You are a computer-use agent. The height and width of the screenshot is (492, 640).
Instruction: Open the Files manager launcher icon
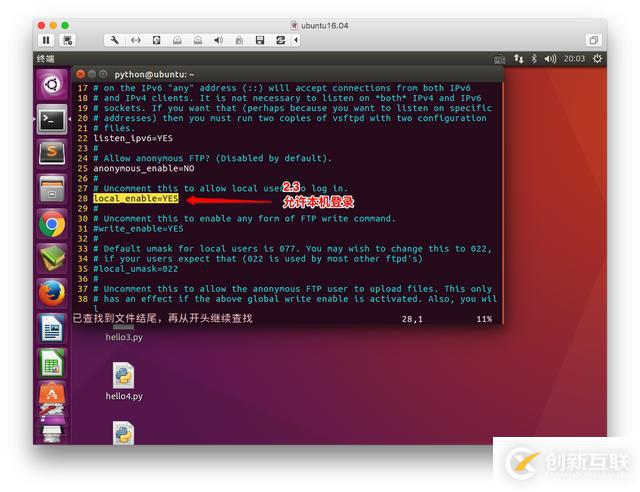(52, 189)
